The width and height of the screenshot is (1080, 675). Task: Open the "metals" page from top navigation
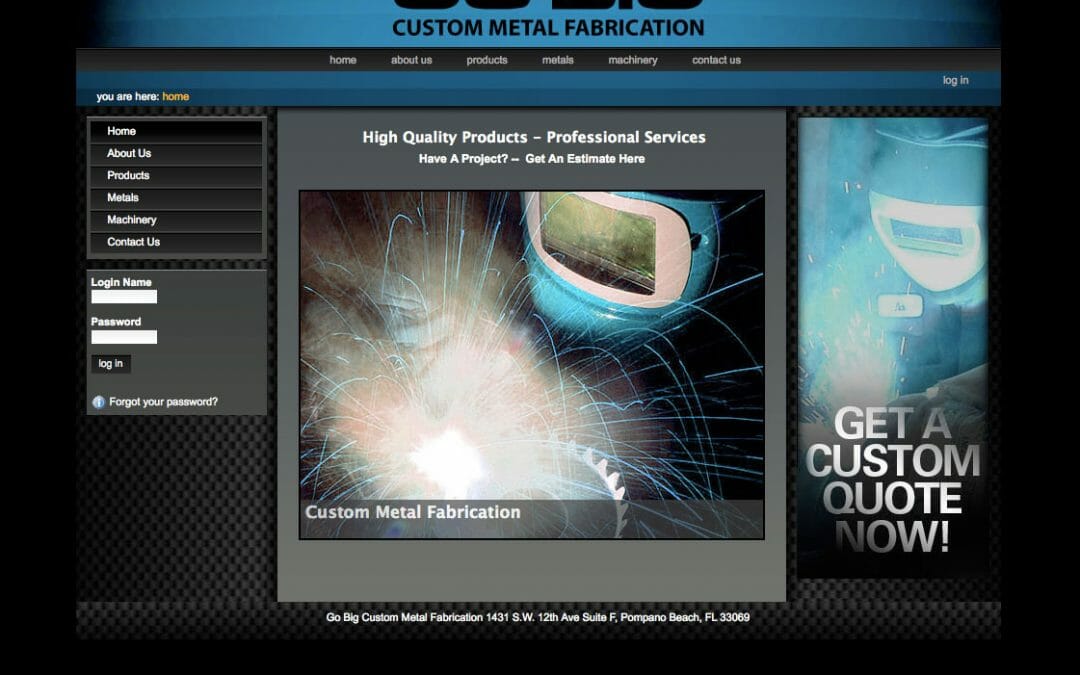click(x=557, y=60)
